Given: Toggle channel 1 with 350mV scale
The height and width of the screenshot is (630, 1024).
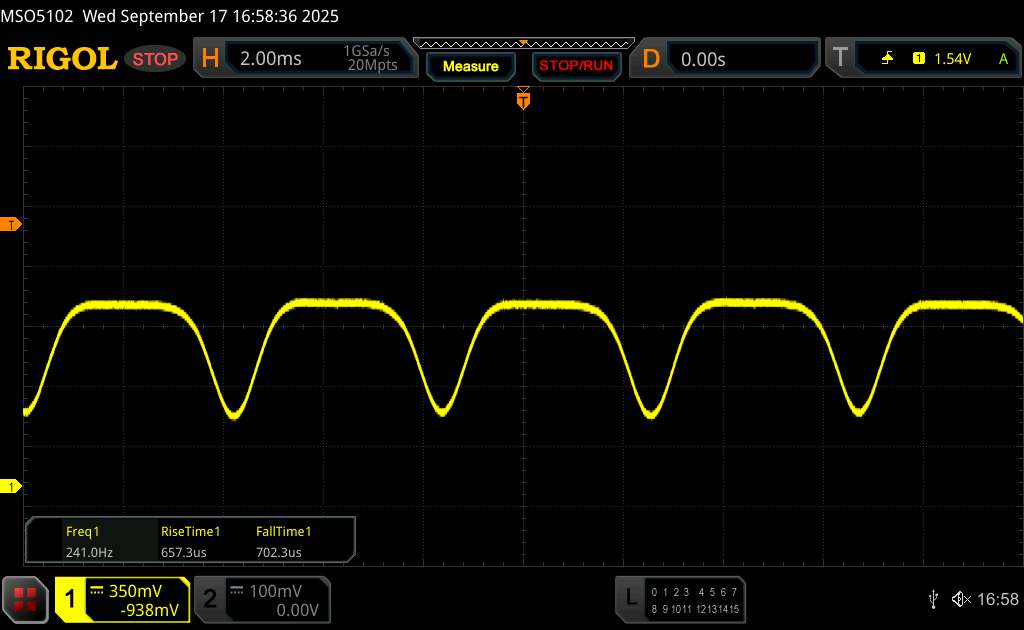Looking at the screenshot, I should 122,599.
